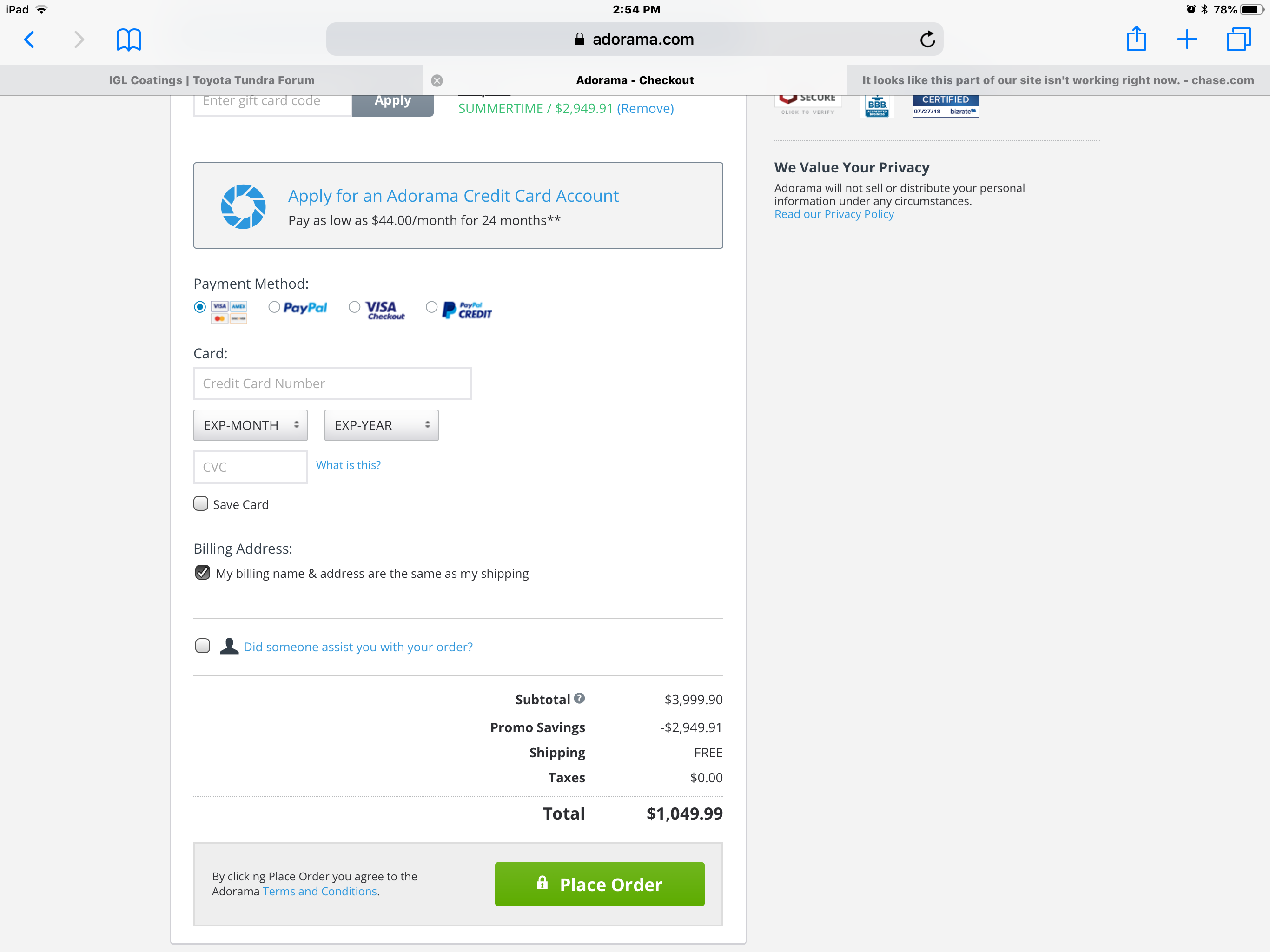Switch to the chase.com tab
The width and height of the screenshot is (1270, 952).
1058,80
